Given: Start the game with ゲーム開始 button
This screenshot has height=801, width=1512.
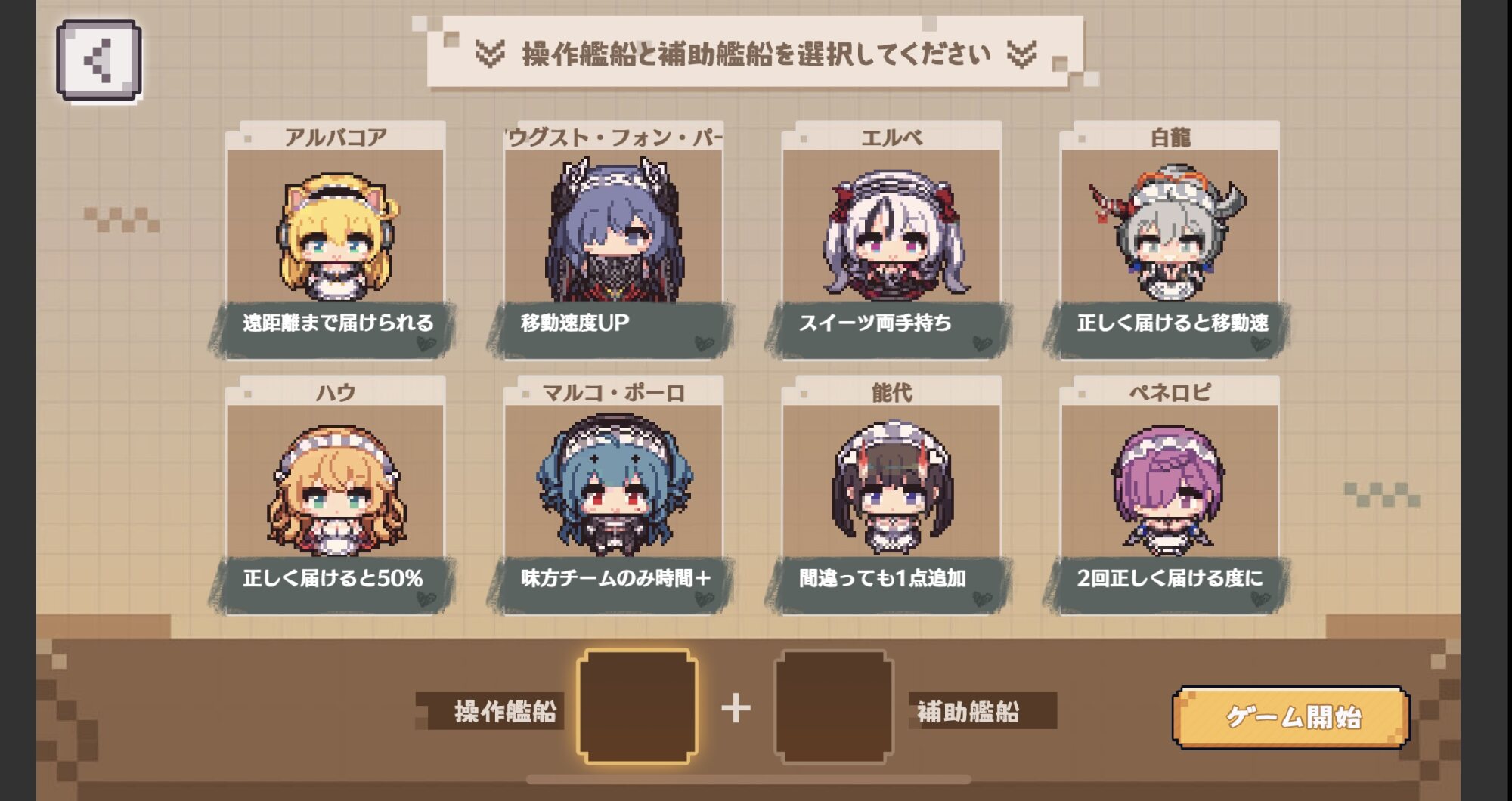Looking at the screenshot, I should pos(1291,716).
